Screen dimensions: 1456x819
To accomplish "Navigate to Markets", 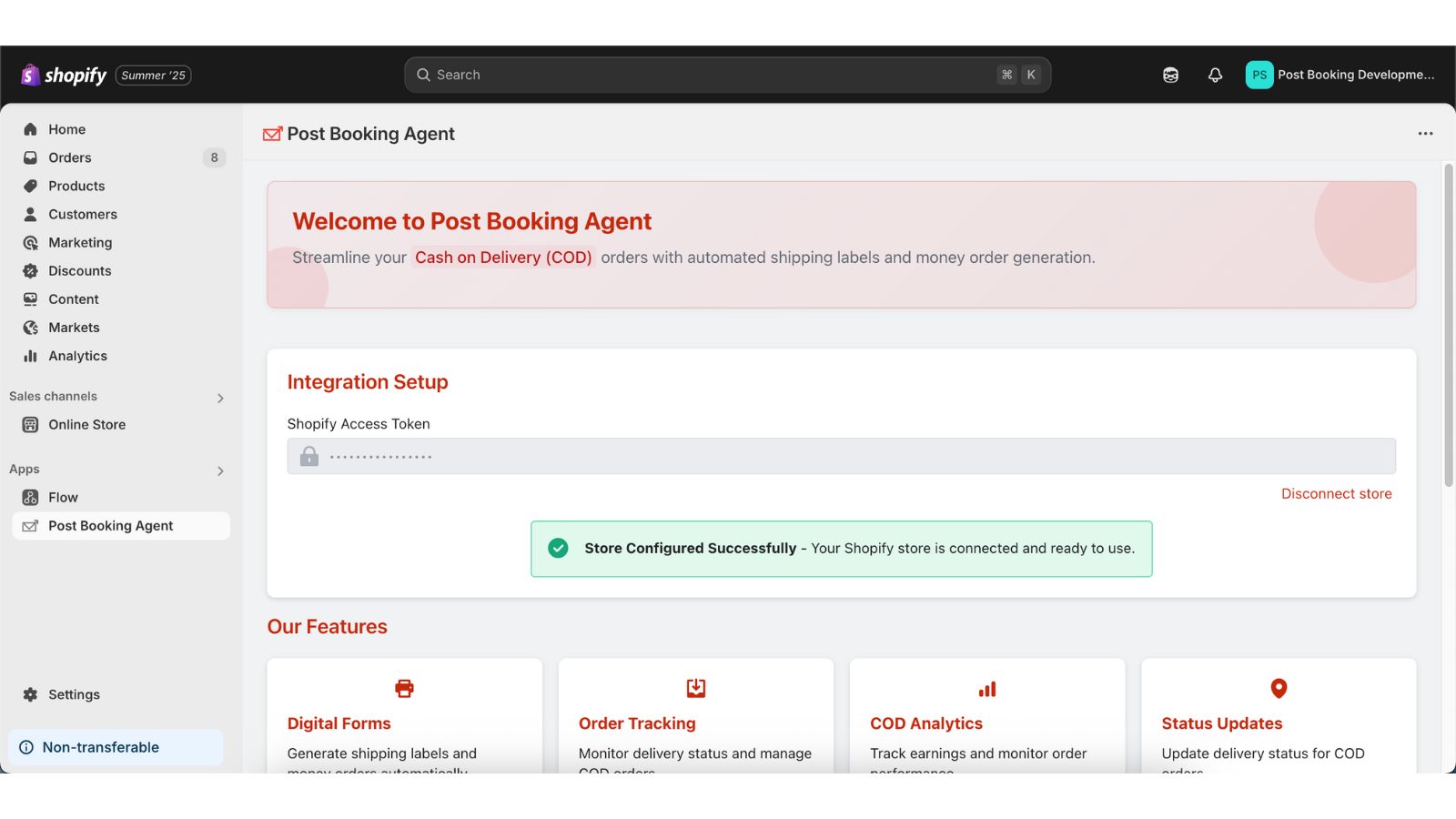I will click(74, 328).
